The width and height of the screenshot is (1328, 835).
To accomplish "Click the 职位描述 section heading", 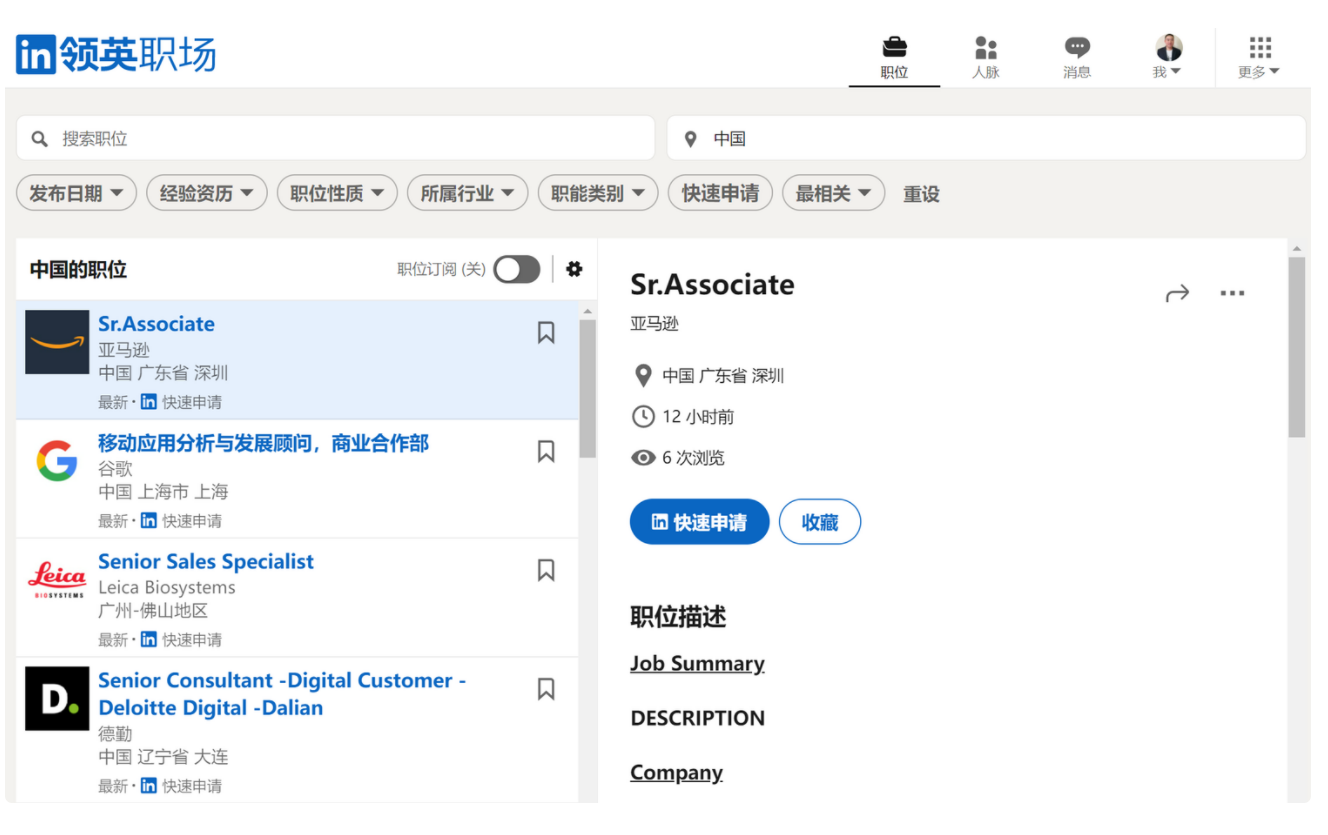I will [678, 617].
